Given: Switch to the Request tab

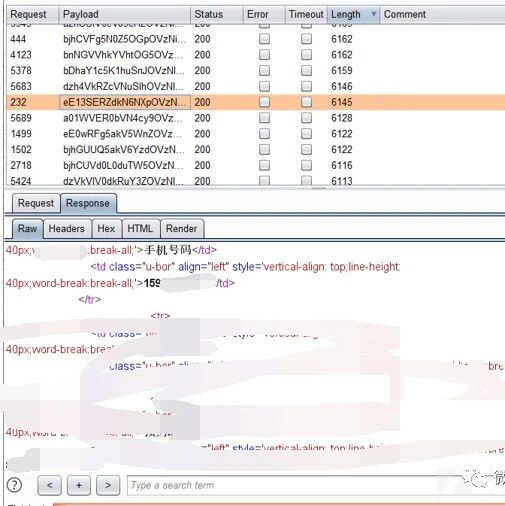Looking at the screenshot, I should [36, 203].
